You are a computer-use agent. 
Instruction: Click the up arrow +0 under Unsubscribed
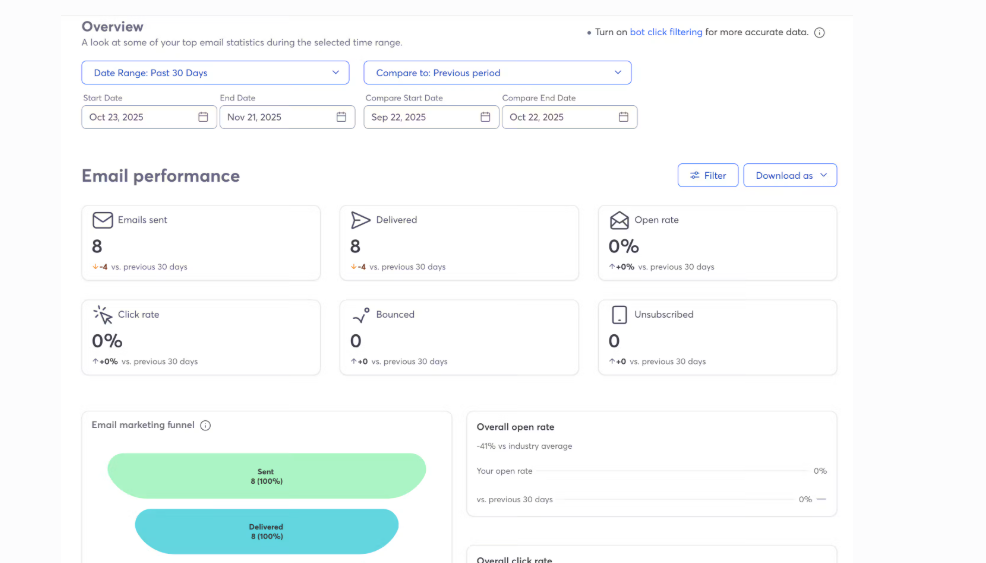click(618, 362)
